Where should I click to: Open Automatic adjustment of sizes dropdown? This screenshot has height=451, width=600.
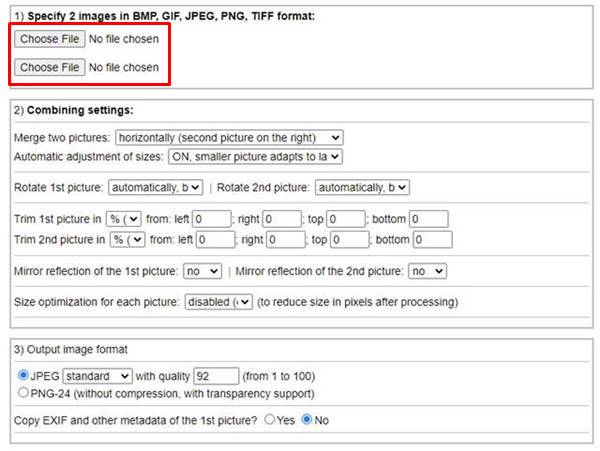tap(255, 157)
